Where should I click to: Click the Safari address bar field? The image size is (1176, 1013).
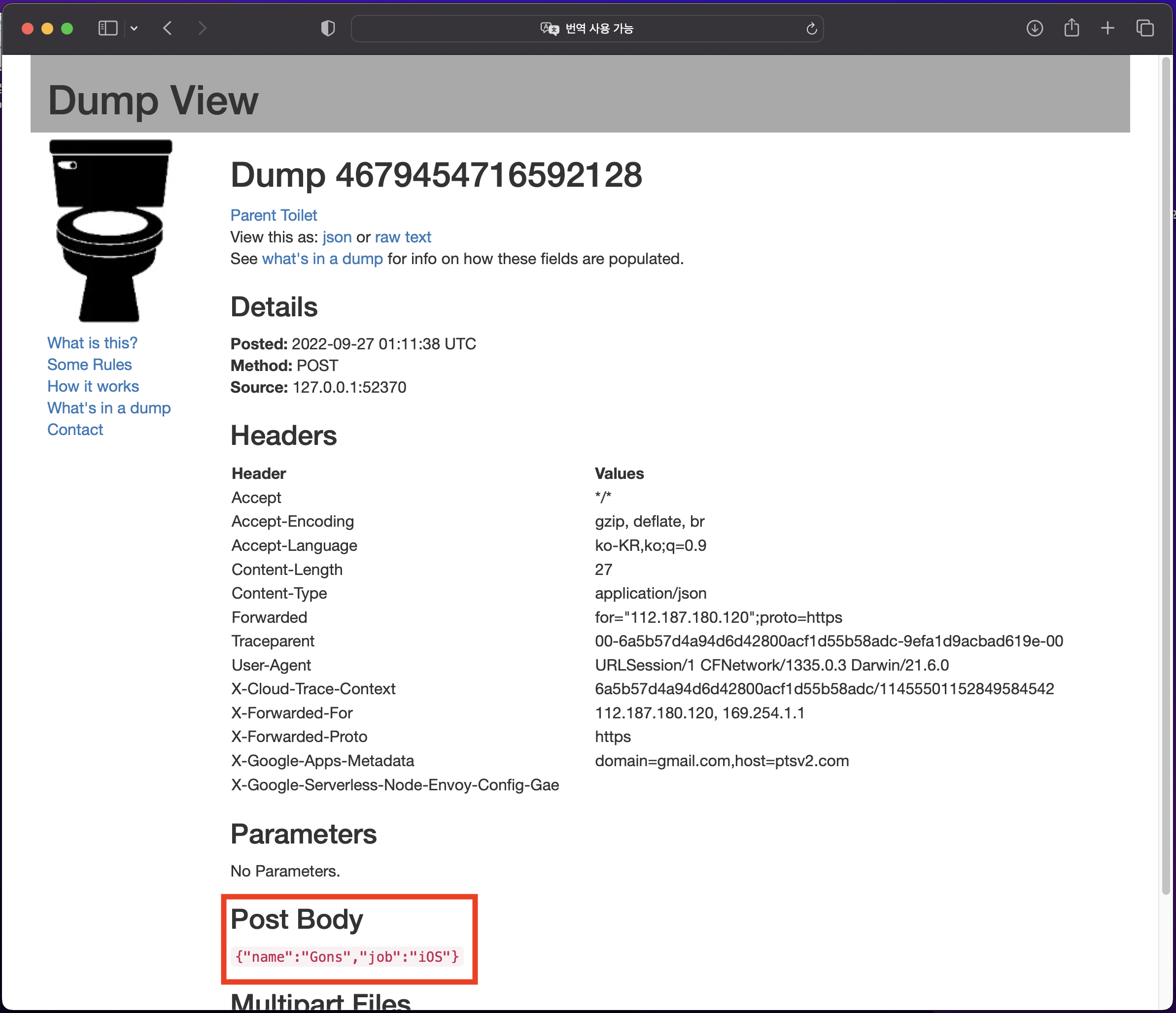(681, 29)
